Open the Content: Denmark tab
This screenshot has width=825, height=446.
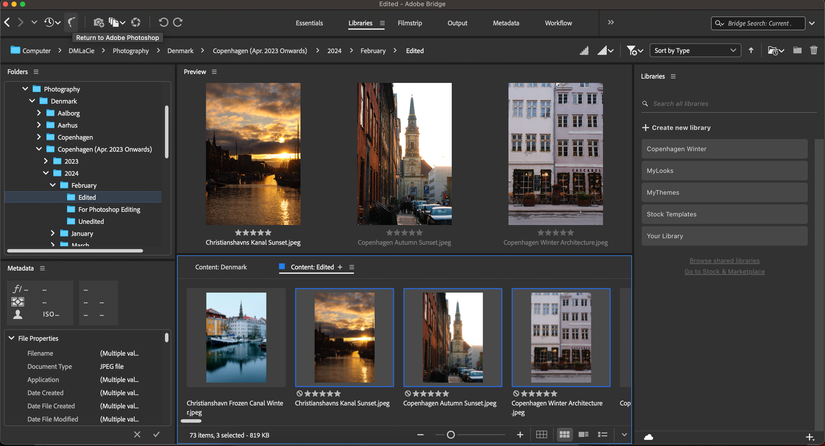[x=220, y=267]
